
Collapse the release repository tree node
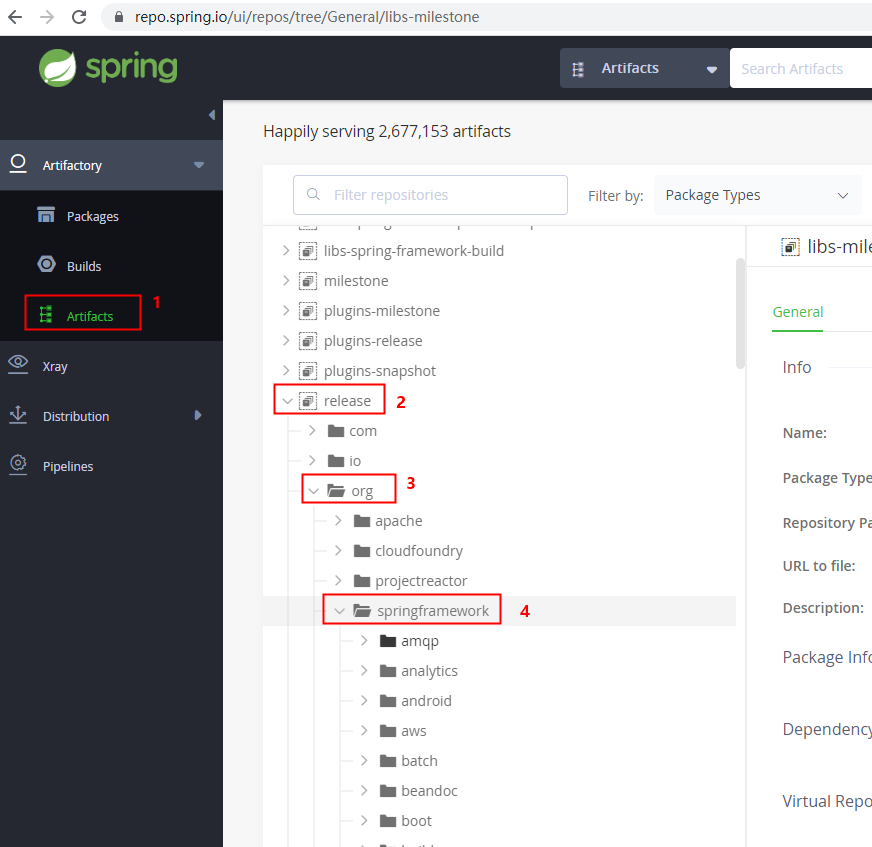tap(288, 399)
